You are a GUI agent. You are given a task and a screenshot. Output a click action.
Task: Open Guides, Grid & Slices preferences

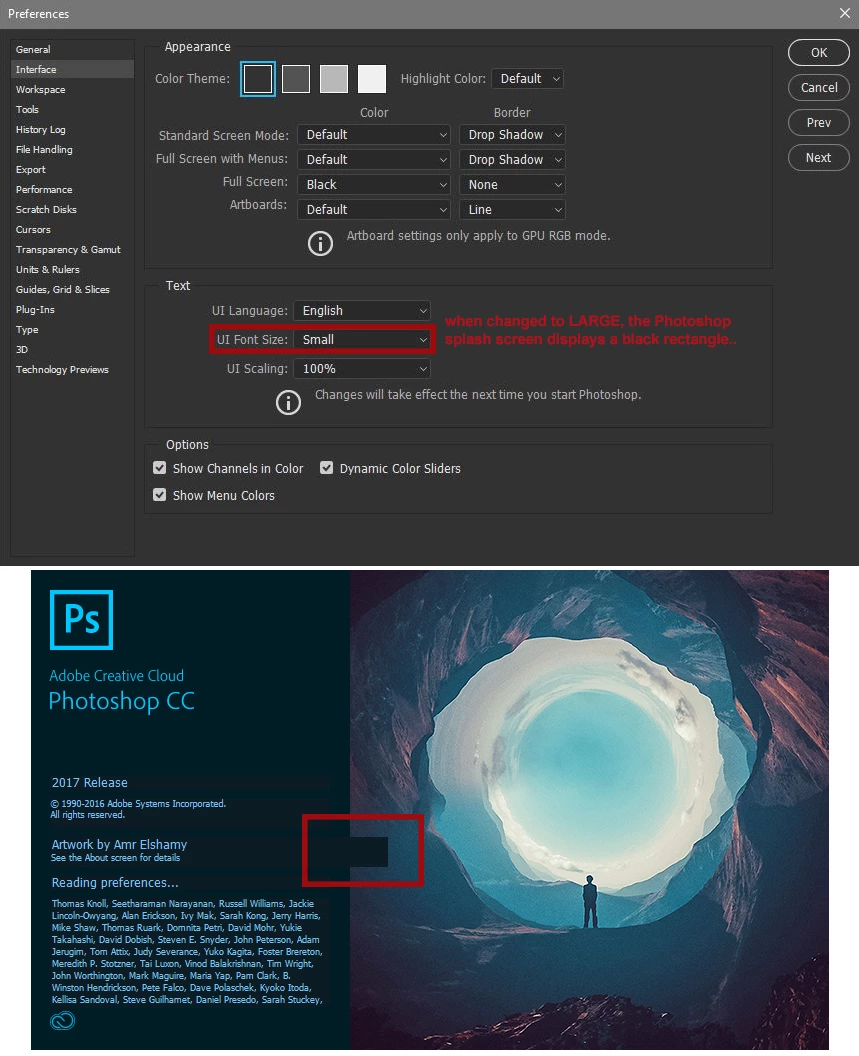click(x=72, y=290)
